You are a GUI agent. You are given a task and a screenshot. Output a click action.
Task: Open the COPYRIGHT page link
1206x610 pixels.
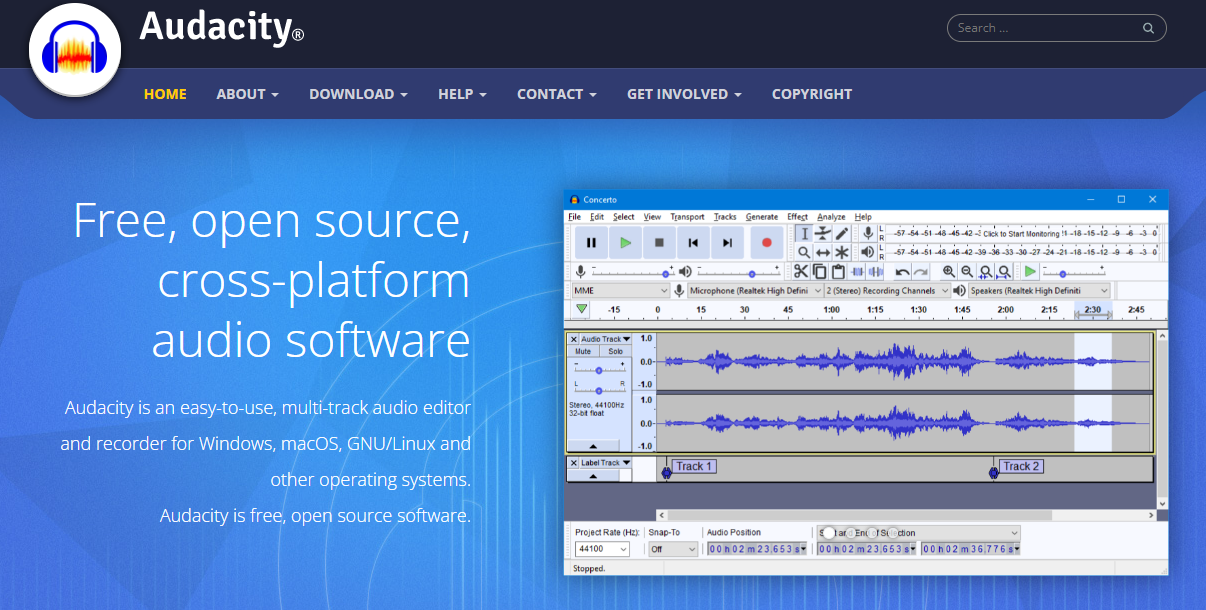pyautogui.click(x=812, y=94)
